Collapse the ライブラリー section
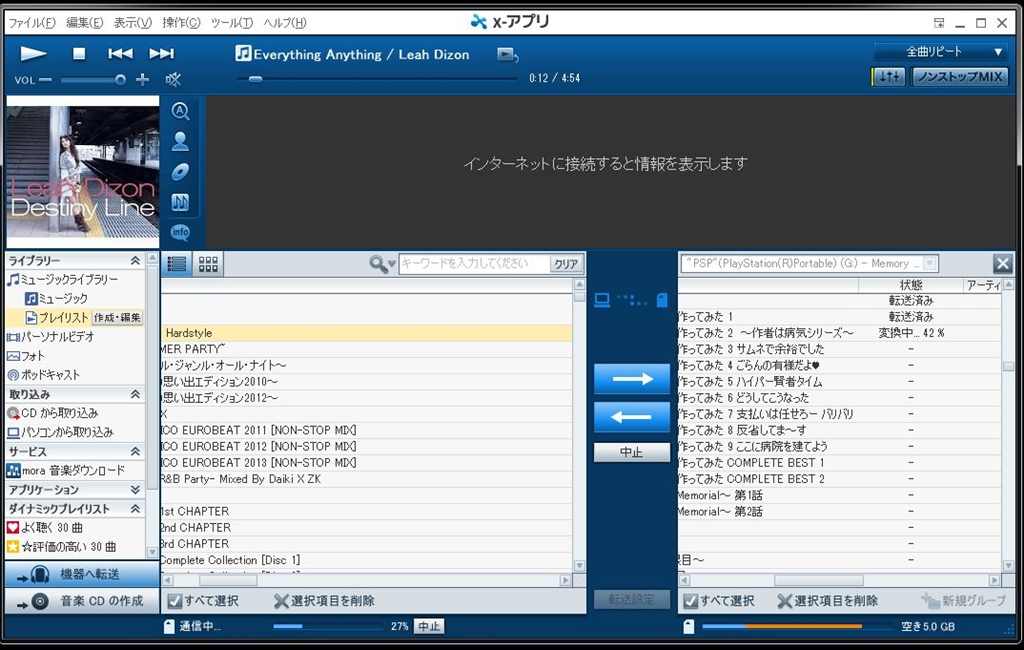The image size is (1024, 650). (135, 261)
